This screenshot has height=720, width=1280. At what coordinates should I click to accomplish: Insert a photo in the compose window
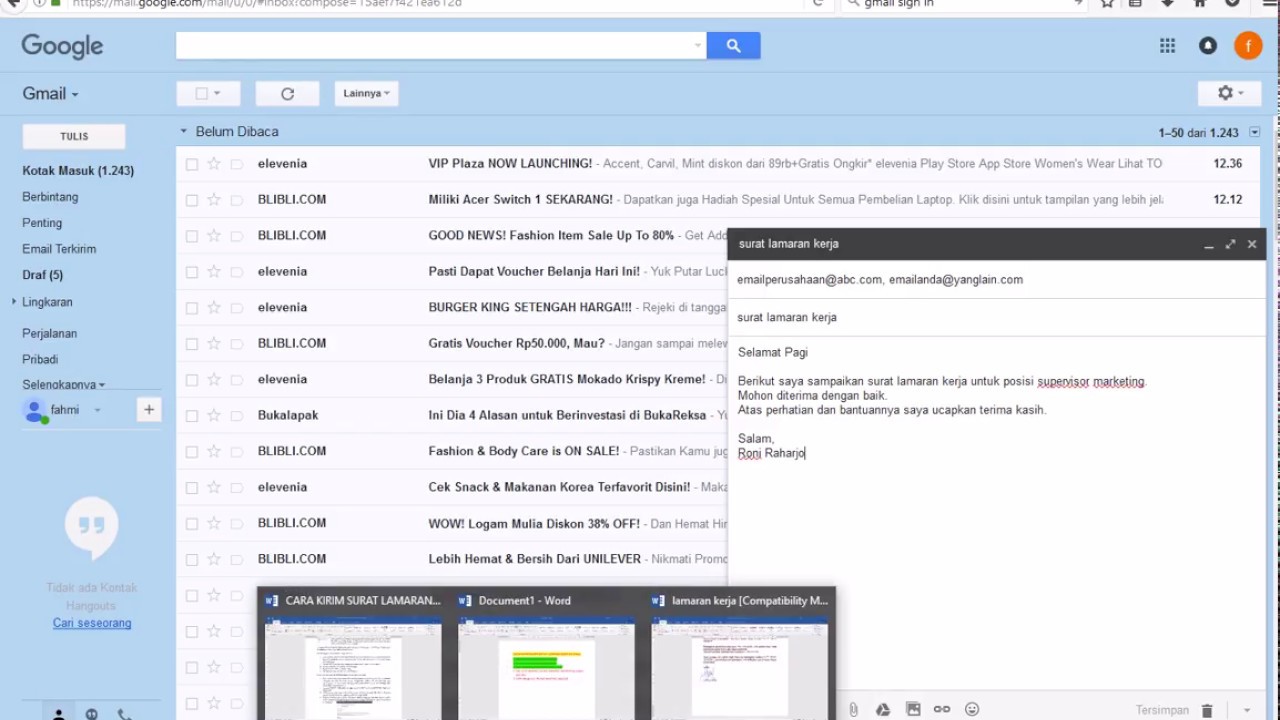coord(913,709)
